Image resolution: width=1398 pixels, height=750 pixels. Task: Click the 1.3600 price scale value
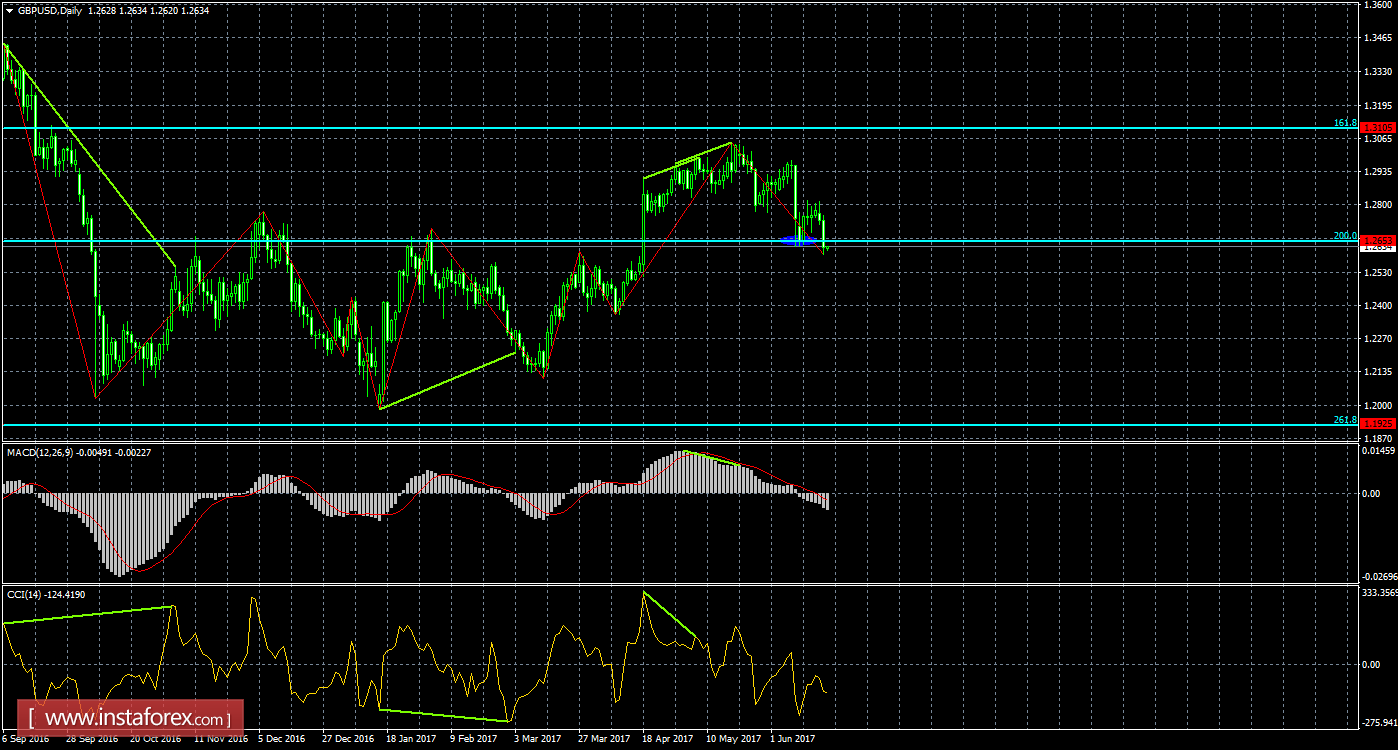(x=1379, y=5)
